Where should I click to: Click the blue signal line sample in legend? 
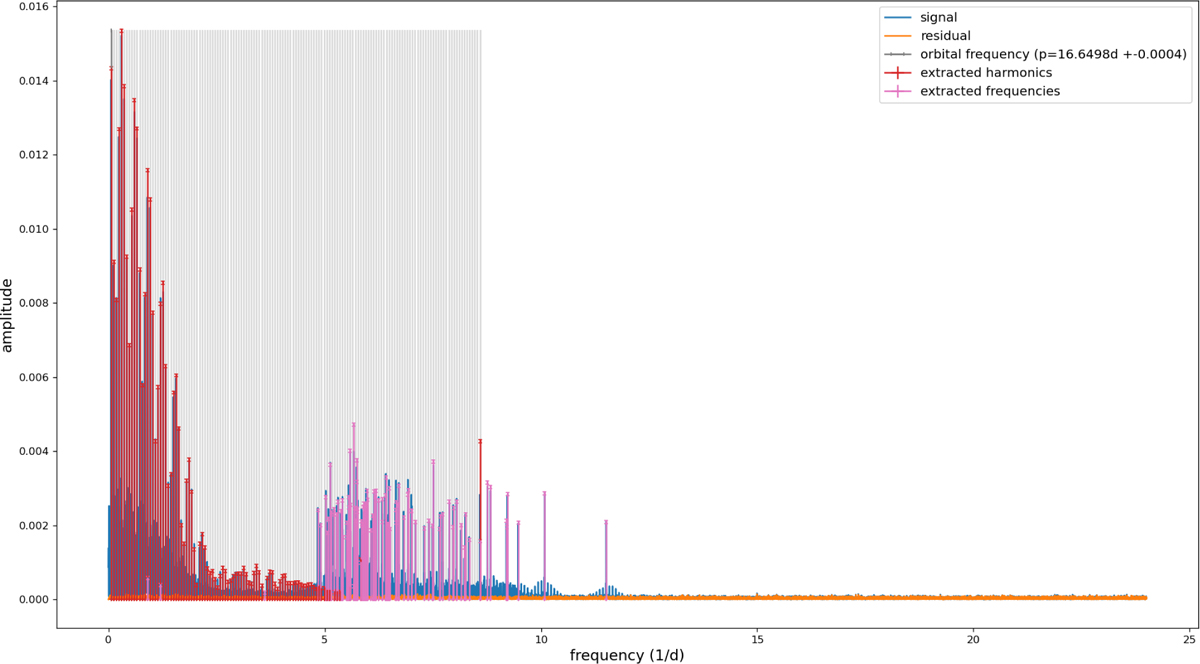(x=900, y=17)
